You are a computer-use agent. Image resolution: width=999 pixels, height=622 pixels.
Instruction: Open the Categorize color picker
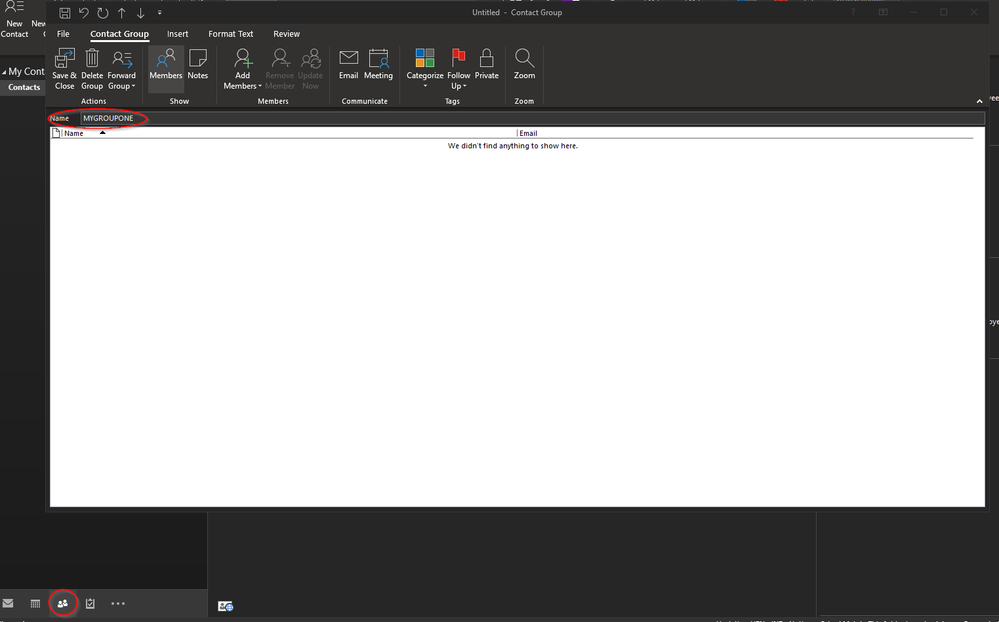coord(424,66)
